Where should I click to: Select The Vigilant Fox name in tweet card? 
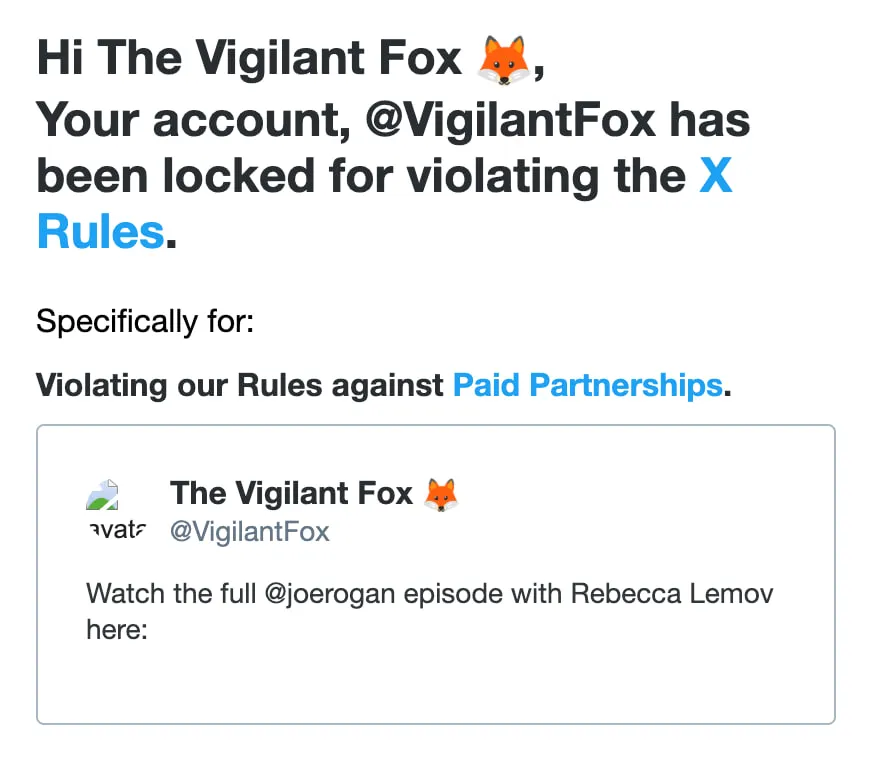[x=291, y=493]
